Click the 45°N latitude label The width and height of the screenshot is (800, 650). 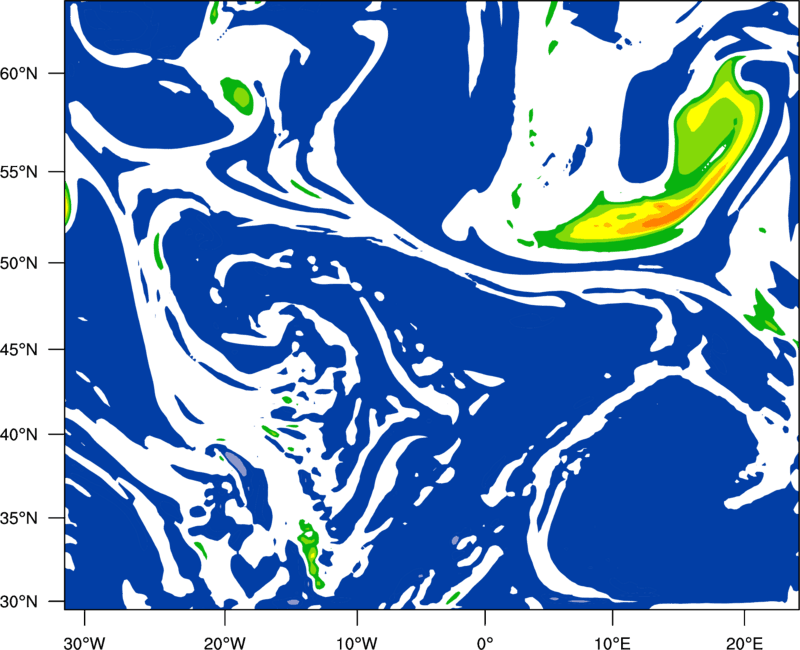[x=19, y=349]
